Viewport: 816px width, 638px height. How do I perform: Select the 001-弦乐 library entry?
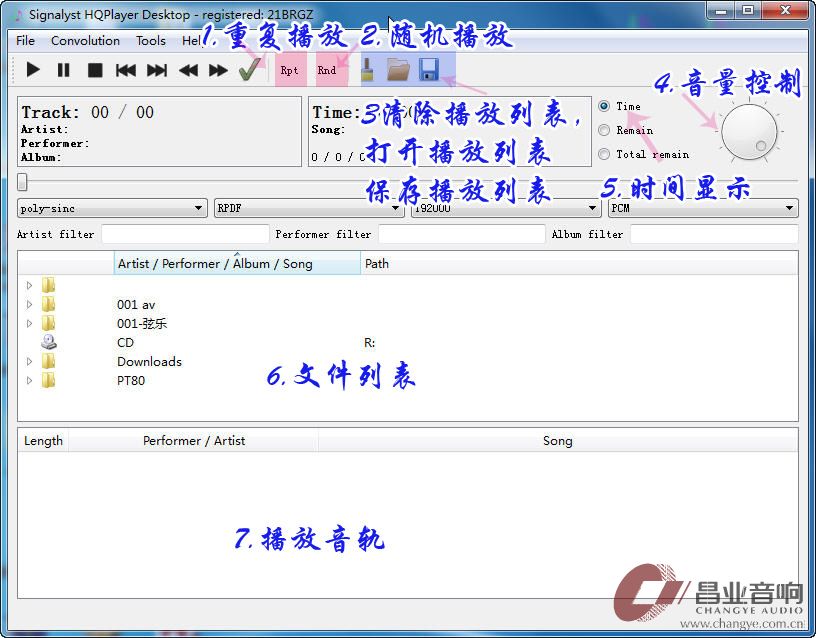tap(142, 324)
